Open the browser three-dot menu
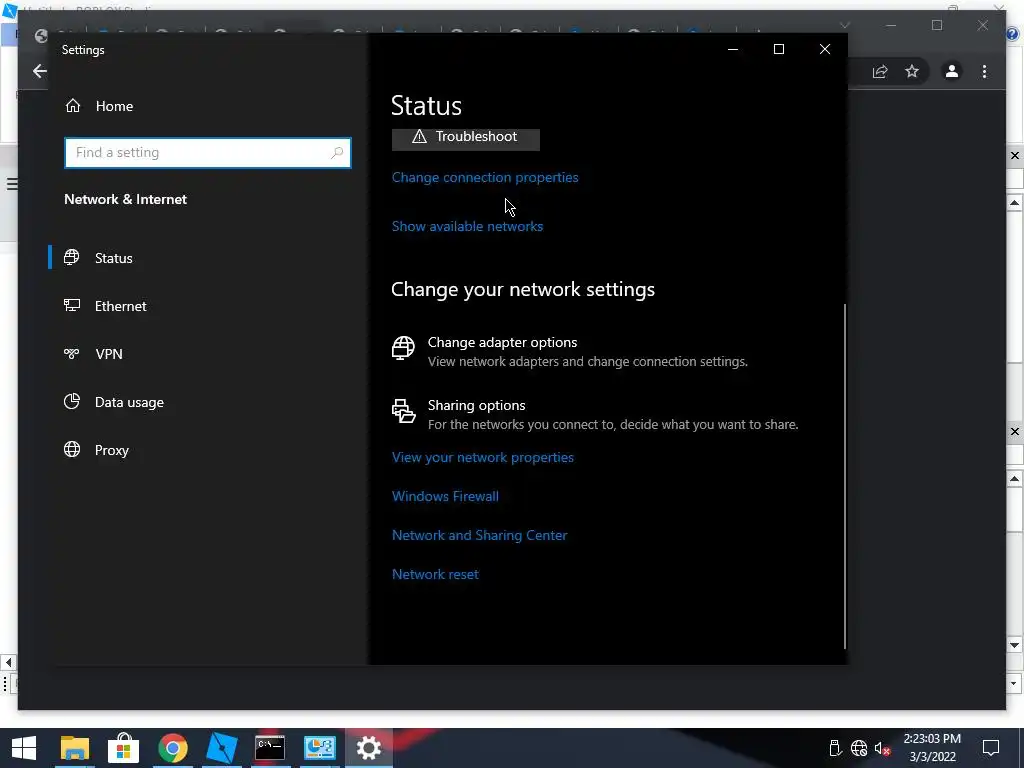The height and width of the screenshot is (768, 1024). coord(984,71)
